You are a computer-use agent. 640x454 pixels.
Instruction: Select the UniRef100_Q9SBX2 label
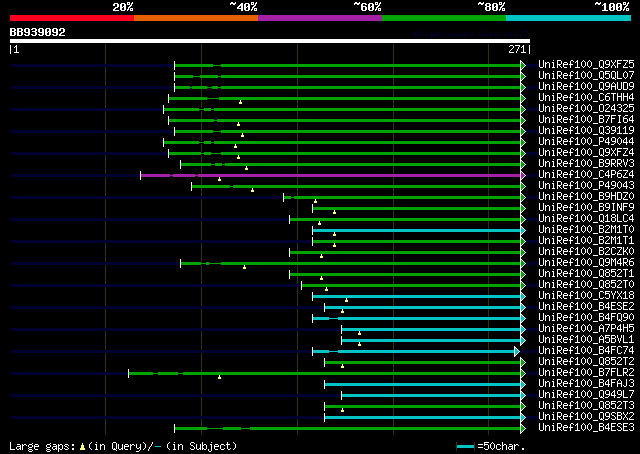[586, 417]
